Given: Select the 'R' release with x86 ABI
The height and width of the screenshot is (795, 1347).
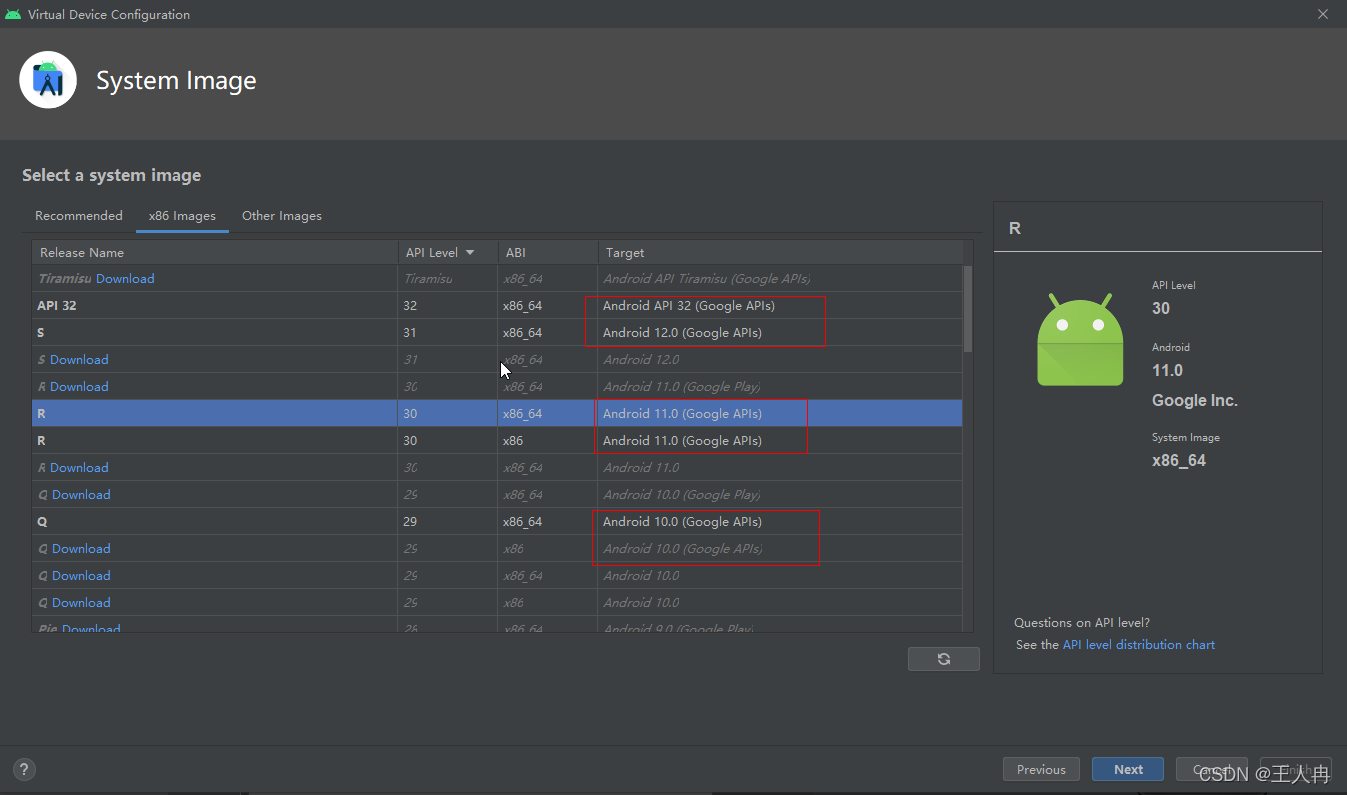Looking at the screenshot, I should [215, 441].
